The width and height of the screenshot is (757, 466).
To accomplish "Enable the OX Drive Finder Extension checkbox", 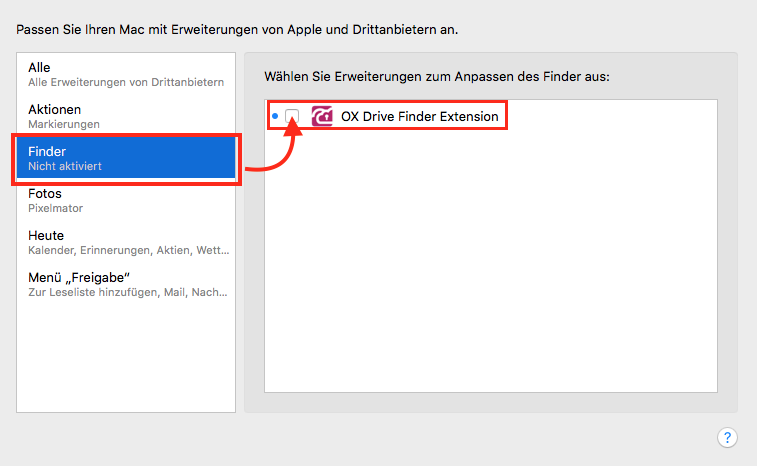I will pyautogui.click(x=292, y=116).
